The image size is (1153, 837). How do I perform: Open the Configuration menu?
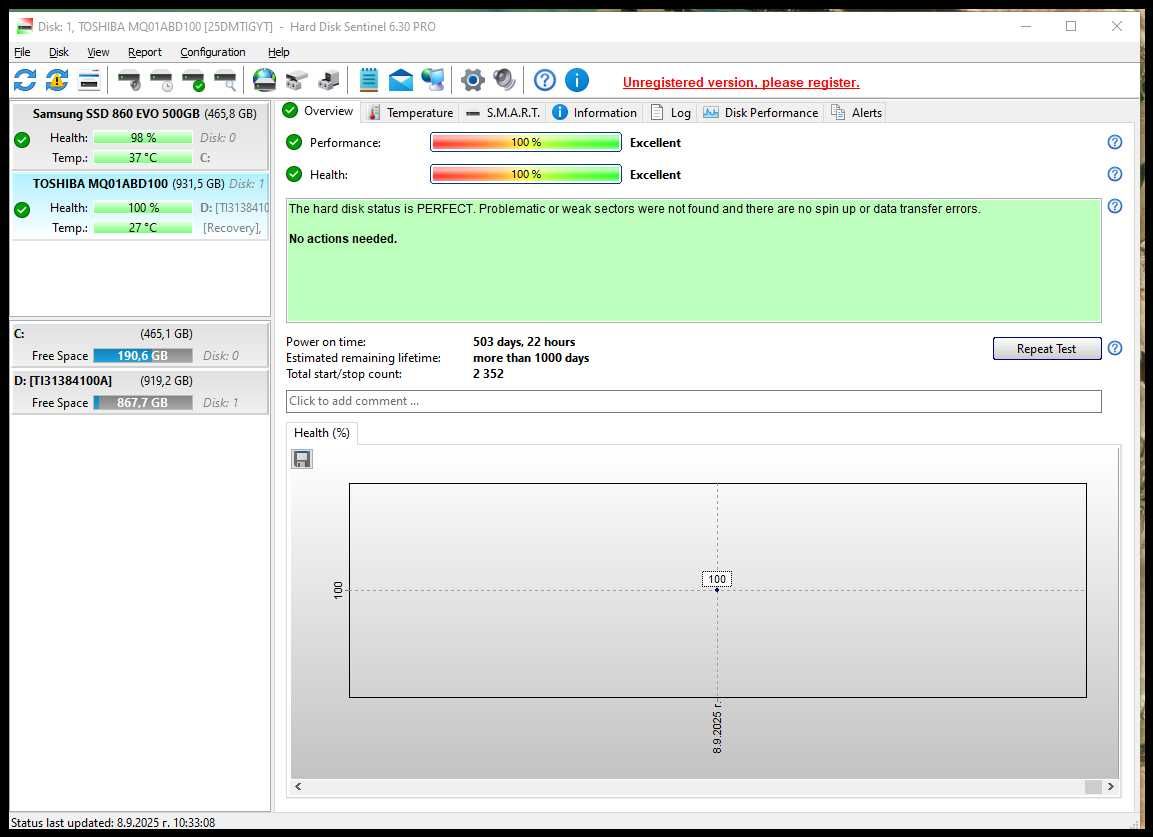coord(213,52)
